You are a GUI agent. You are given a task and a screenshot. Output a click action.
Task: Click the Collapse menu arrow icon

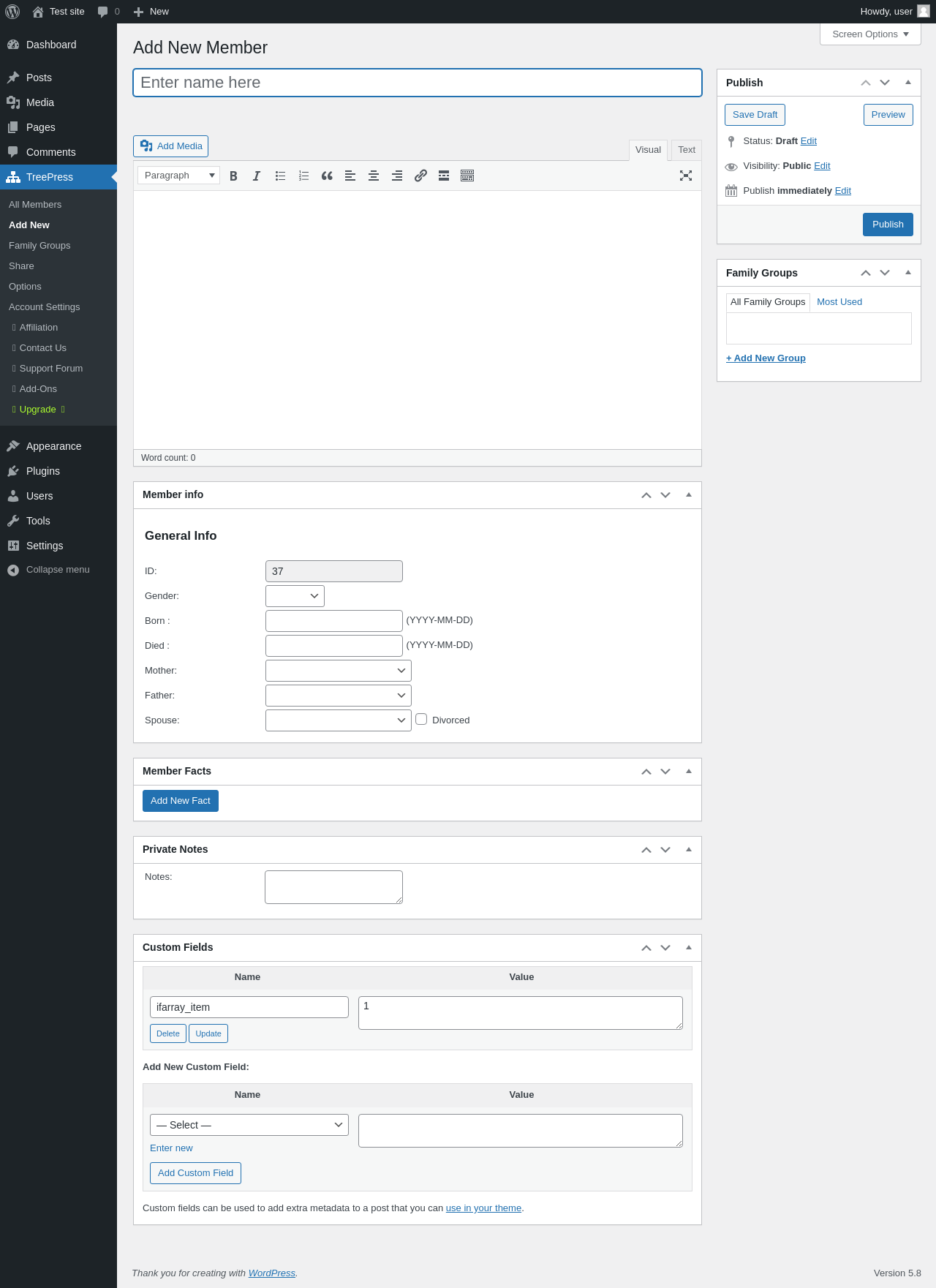tap(13, 570)
